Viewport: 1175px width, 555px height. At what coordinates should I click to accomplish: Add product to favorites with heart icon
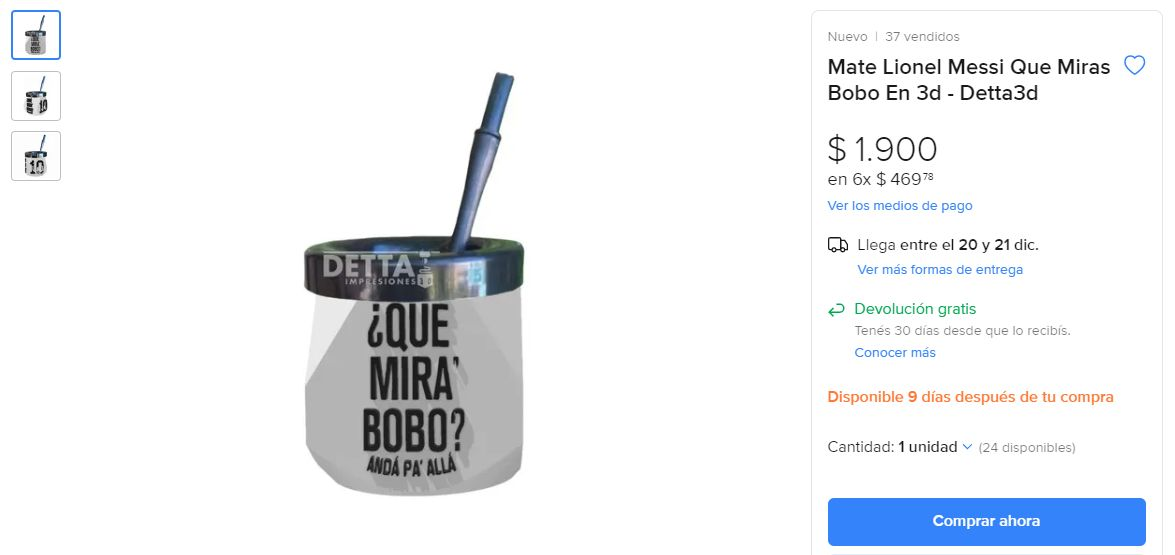[1134, 66]
